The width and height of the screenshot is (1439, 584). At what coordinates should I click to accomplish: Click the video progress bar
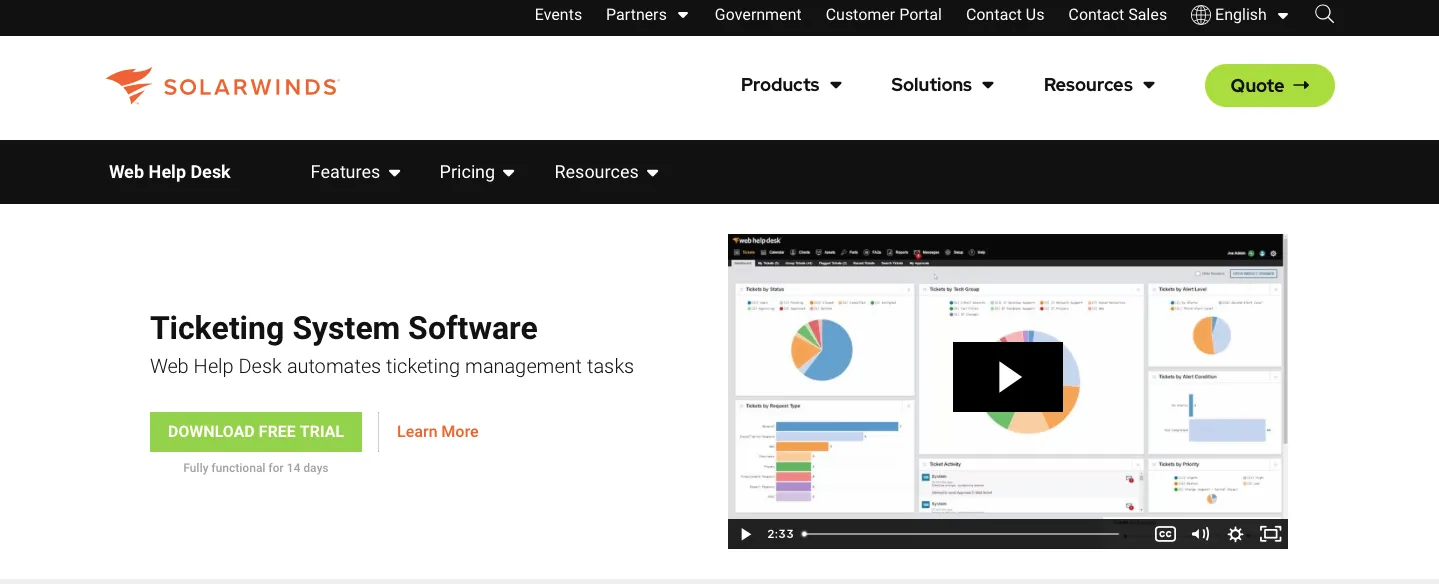tap(961, 534)
